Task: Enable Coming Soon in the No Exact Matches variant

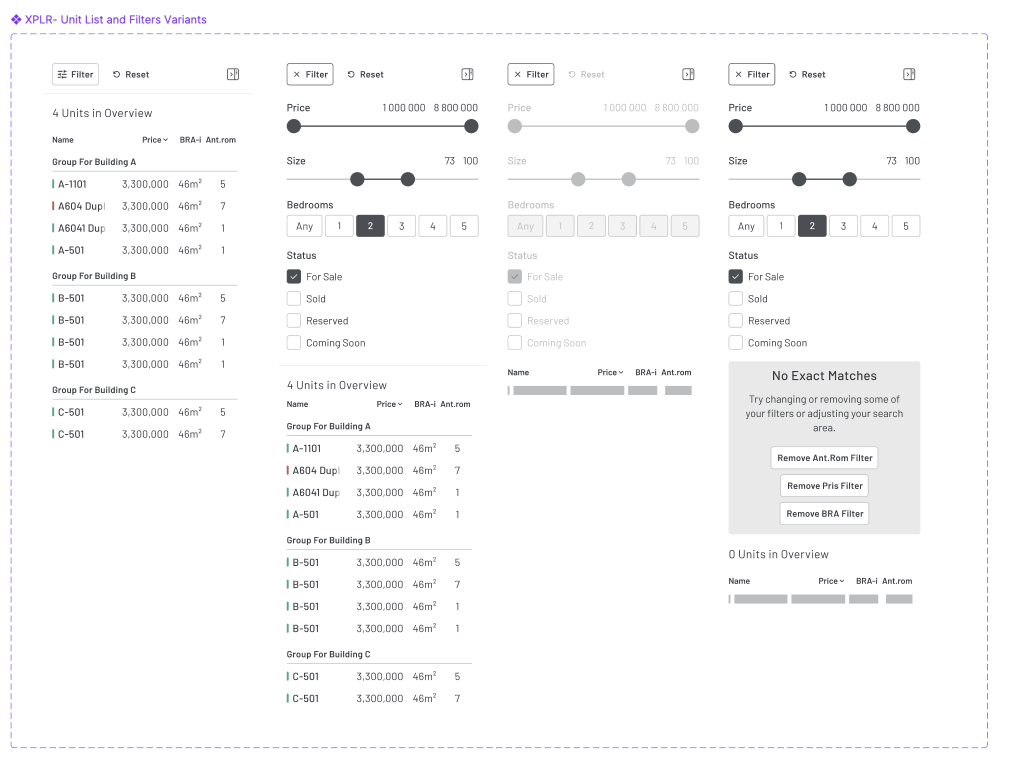Action: coord(736,343)
